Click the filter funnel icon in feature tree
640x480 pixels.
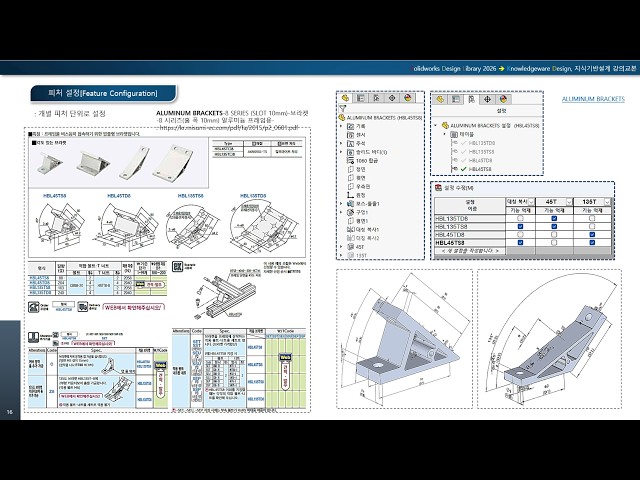tap(342, 109)
